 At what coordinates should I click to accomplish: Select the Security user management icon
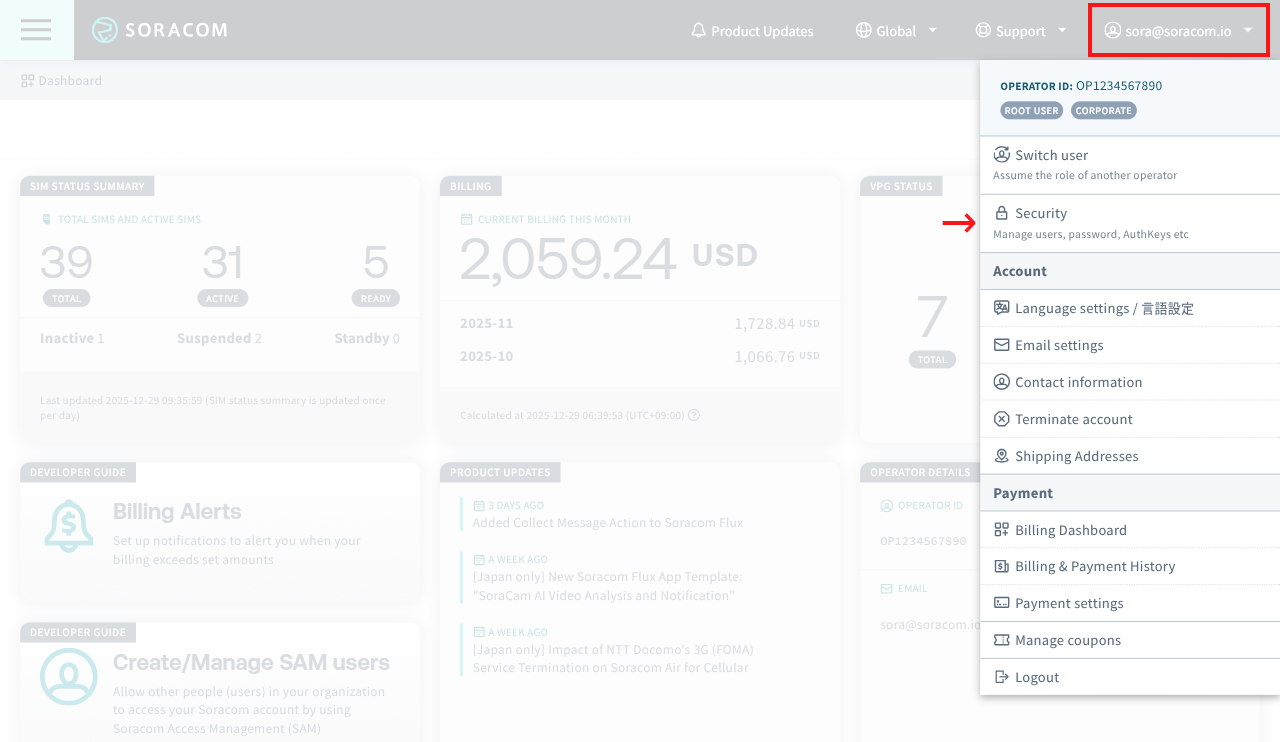pyautogui.click(x=1001, y=211)
